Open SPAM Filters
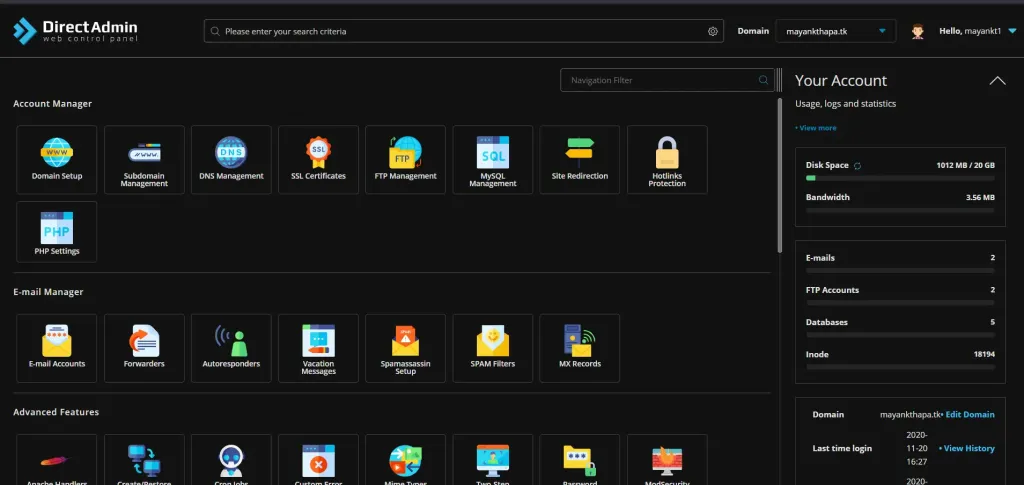Image resolution: width=1024 pixels, height=485 pixels. pos(492,348)
